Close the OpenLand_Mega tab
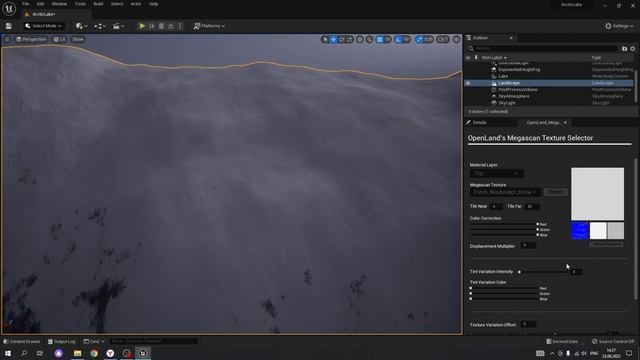Screen dimensions: 640x360 pos(565,123)
